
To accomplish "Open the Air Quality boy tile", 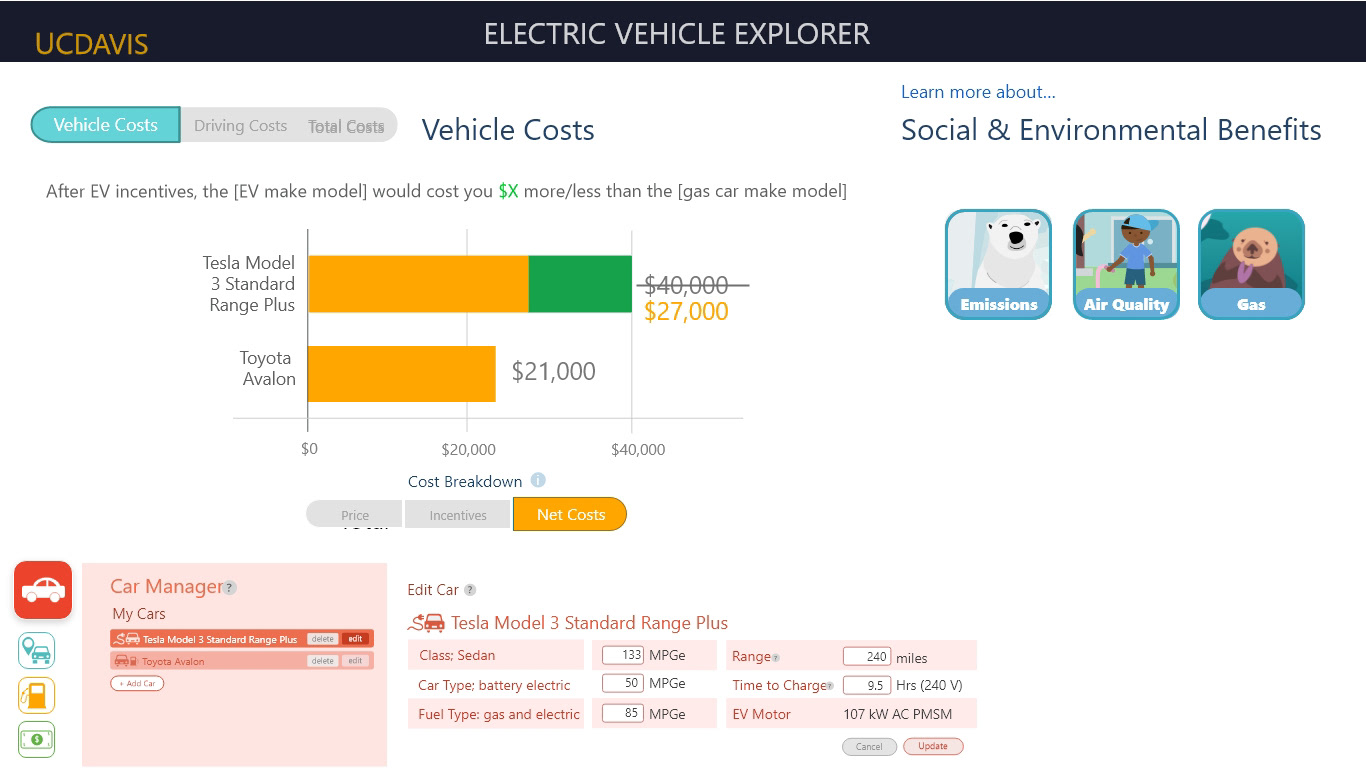I will (x=1126, y=264).
